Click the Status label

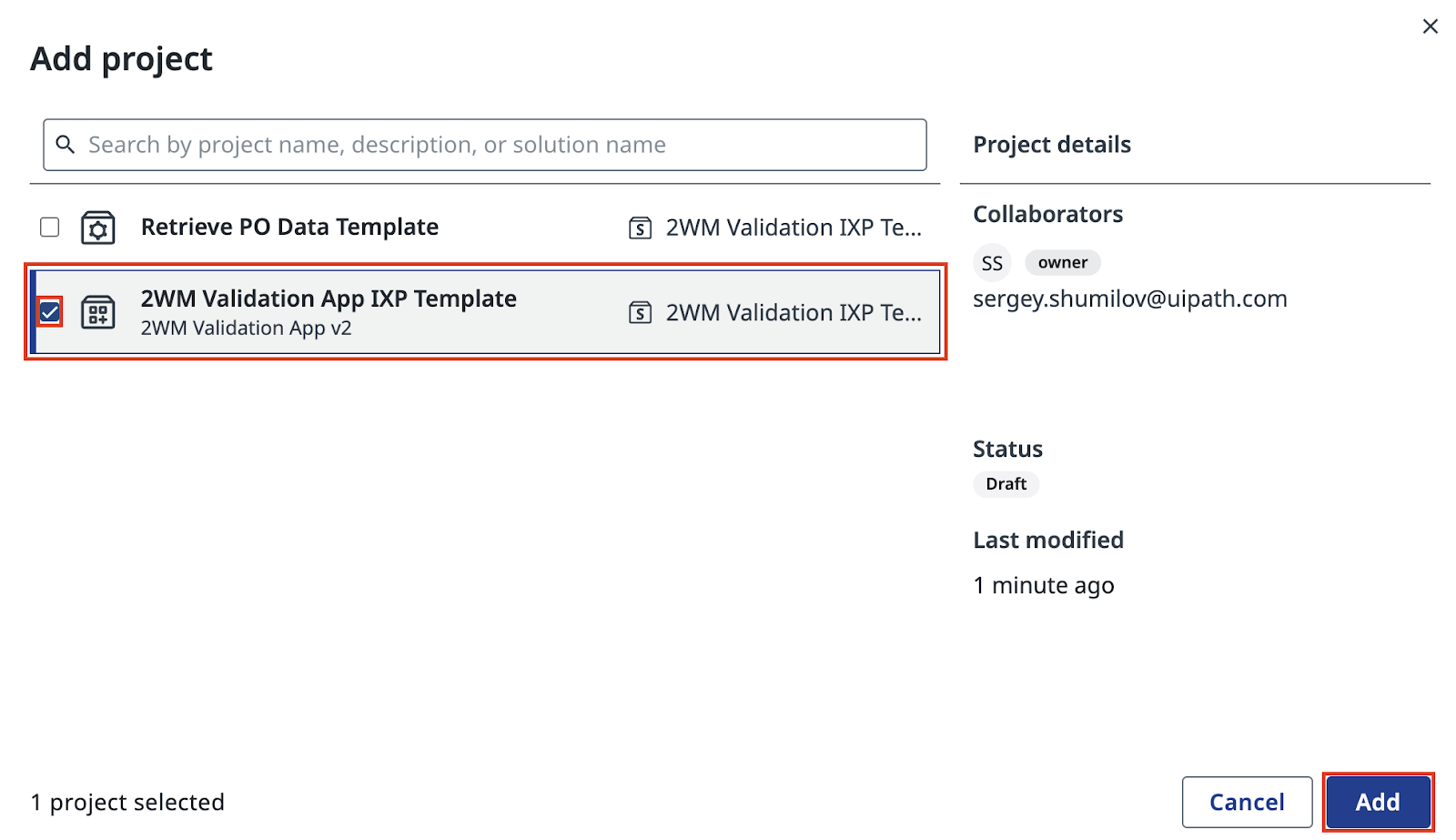click(1007, 449)
